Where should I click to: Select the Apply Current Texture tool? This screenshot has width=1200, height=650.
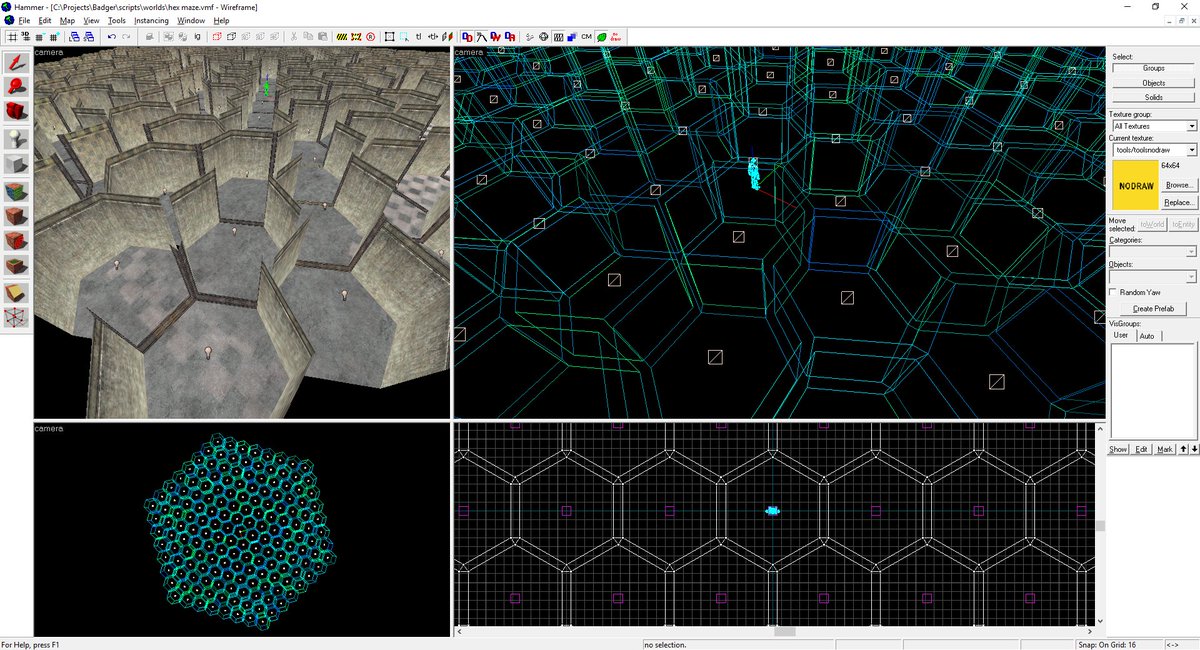click(x=15, y=216)
